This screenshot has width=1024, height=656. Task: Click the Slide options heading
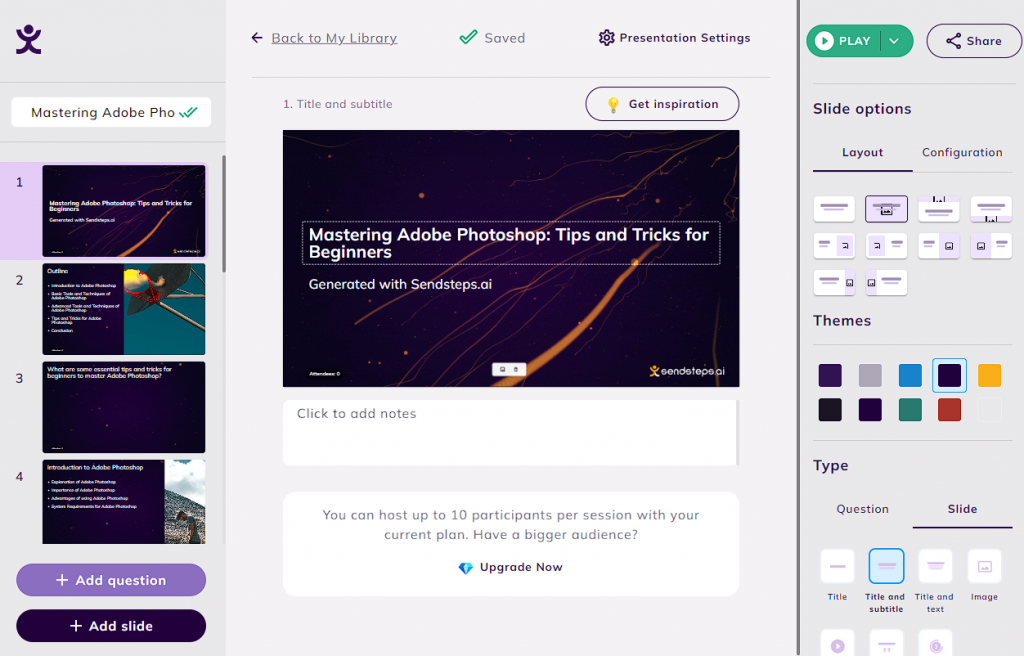[x=862, y=109]
